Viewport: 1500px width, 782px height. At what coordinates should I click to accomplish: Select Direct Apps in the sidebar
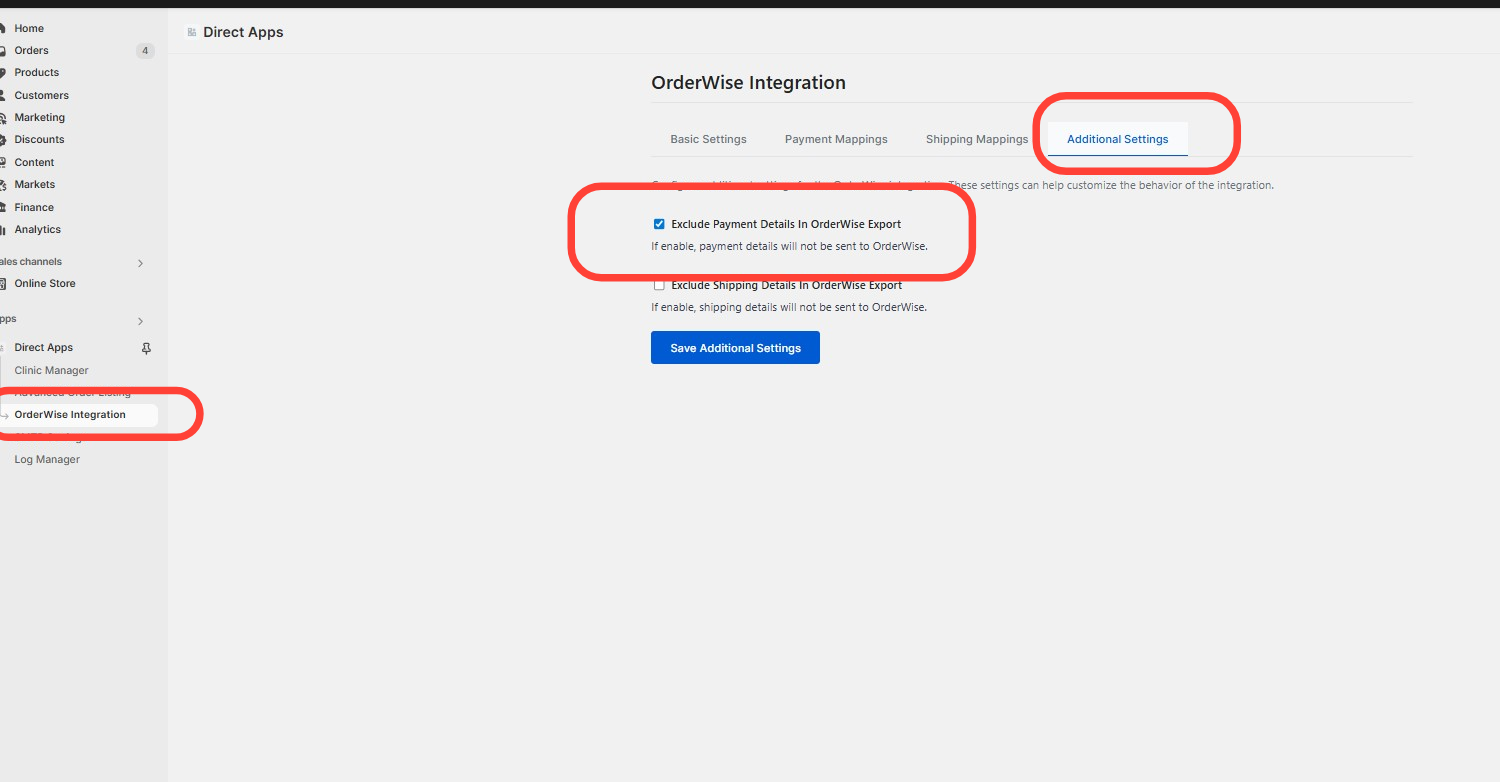tap(43, 347)
